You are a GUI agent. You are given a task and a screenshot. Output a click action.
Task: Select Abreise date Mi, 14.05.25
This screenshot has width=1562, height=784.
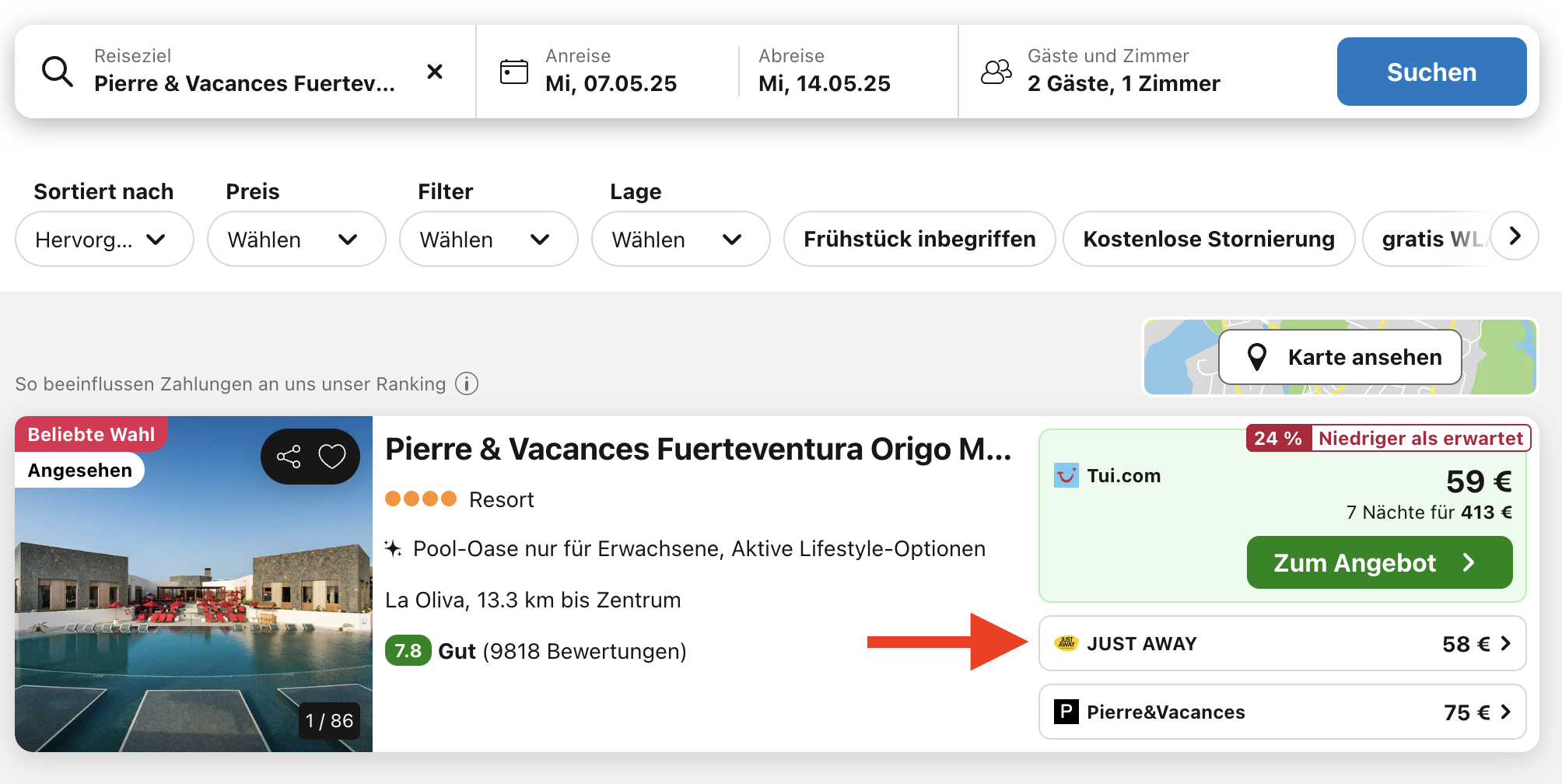825,71
